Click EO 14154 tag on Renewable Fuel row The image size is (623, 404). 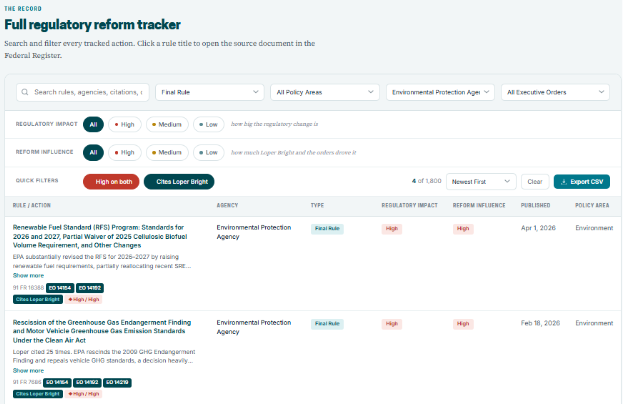(60, 288)
